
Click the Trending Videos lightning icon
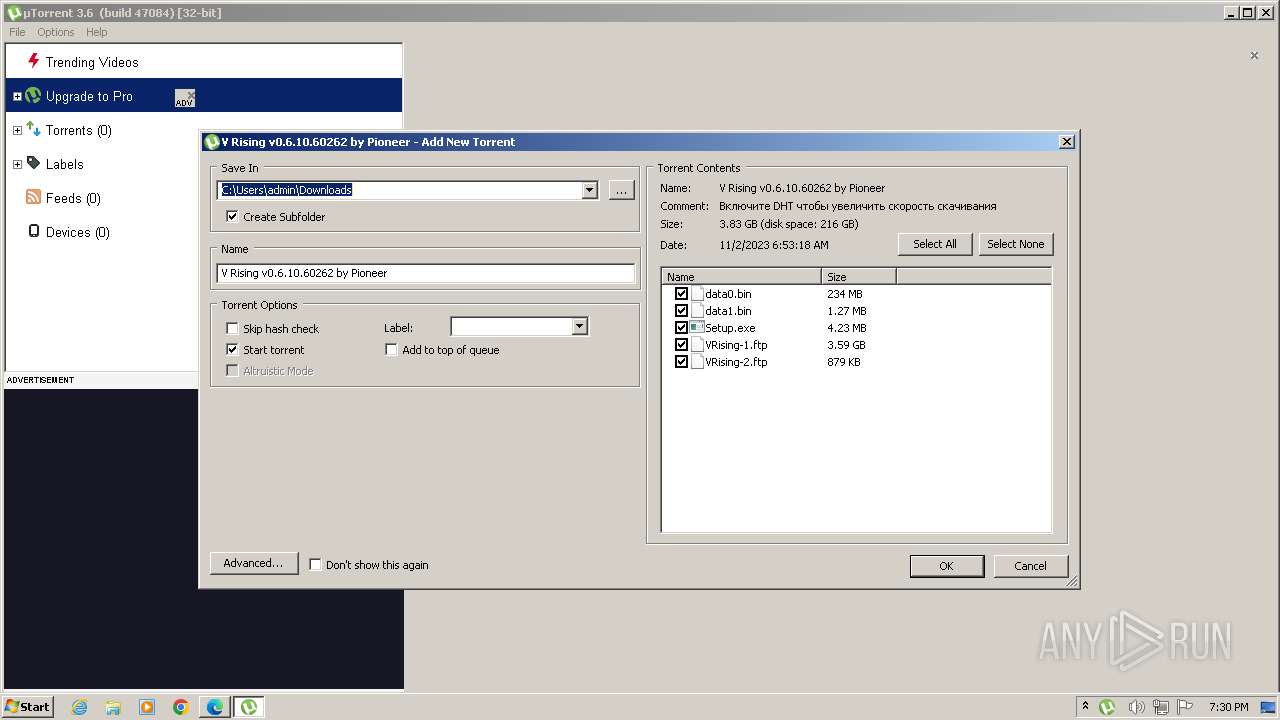(33, 61)
